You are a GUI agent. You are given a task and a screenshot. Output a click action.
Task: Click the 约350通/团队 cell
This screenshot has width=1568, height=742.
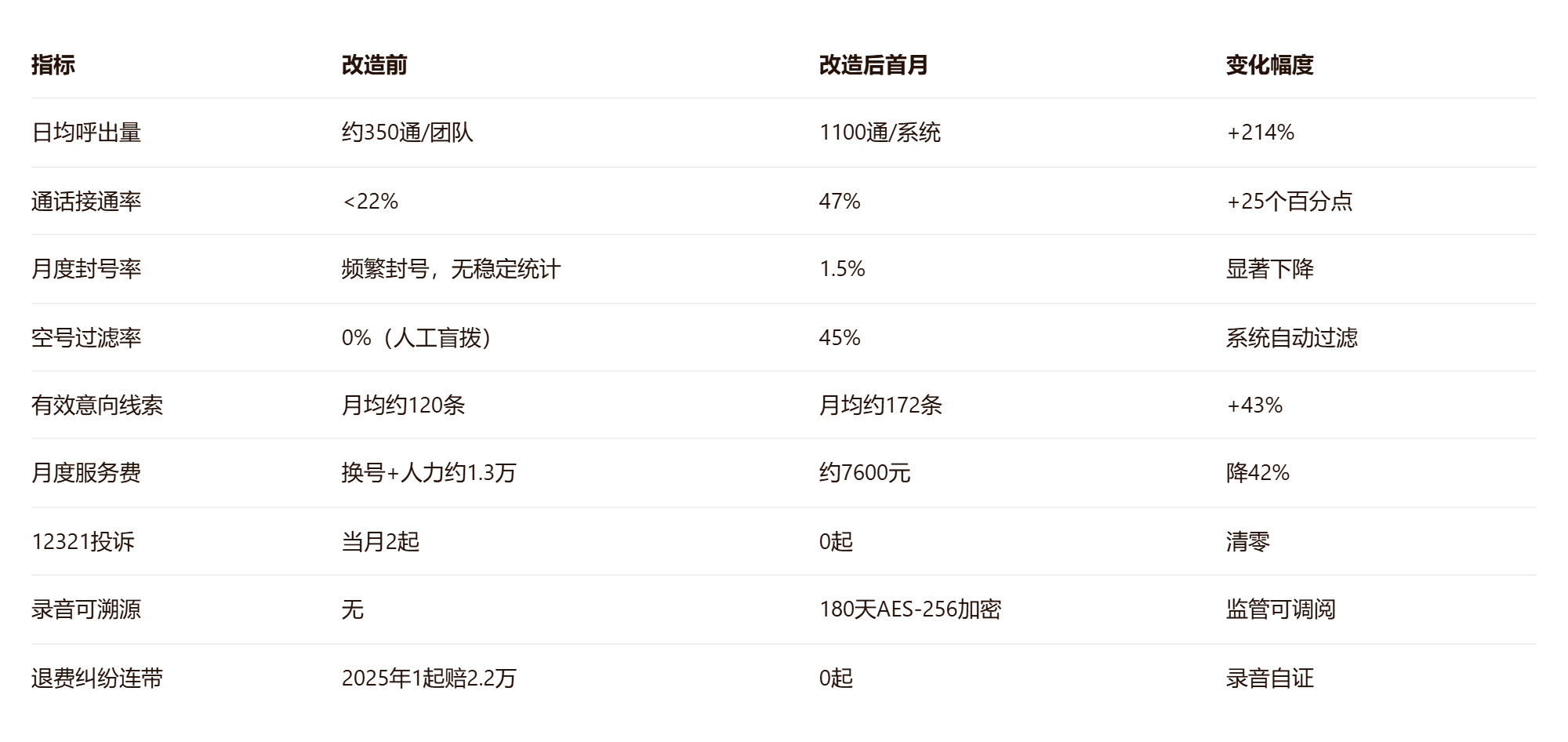coord(408,133)
